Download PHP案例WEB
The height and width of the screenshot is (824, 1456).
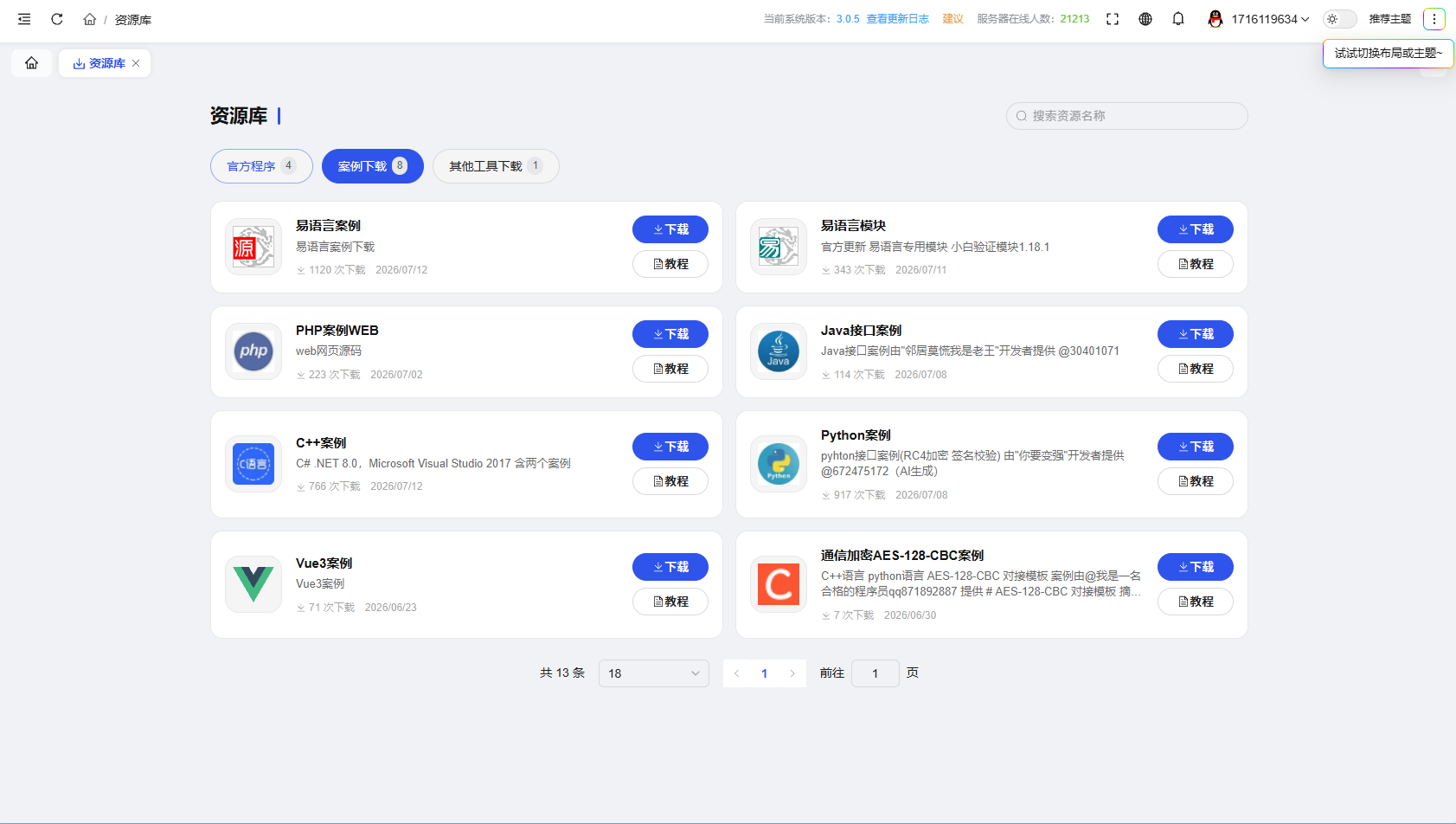670,334
